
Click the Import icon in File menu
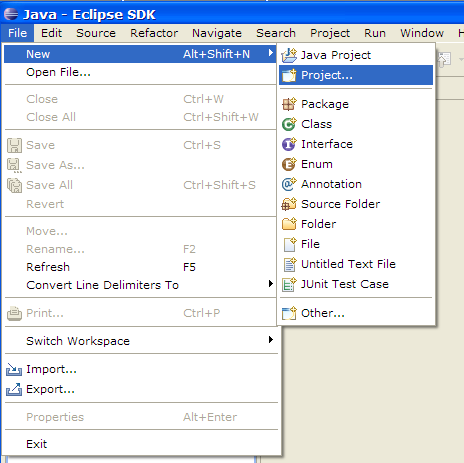click(x=14, y=370)
